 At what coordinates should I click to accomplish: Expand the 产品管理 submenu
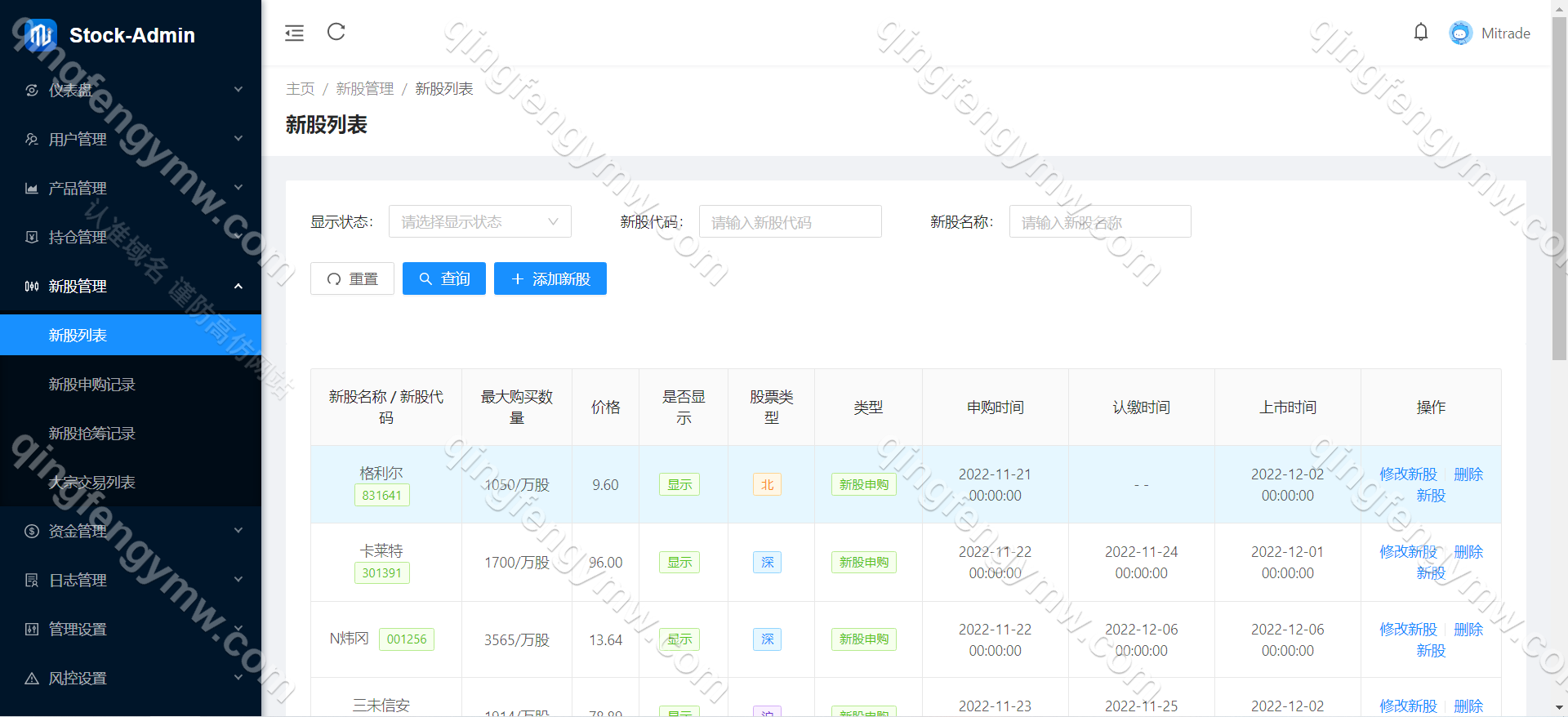coord(131,188)
